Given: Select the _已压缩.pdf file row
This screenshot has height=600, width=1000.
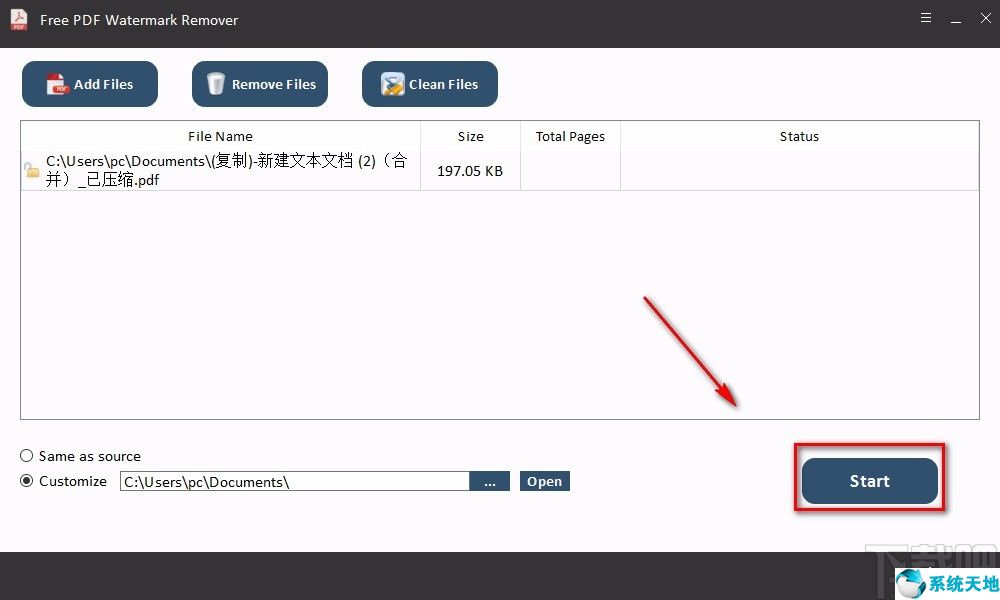Looking at the screenshot, I should tap(500, 170).
